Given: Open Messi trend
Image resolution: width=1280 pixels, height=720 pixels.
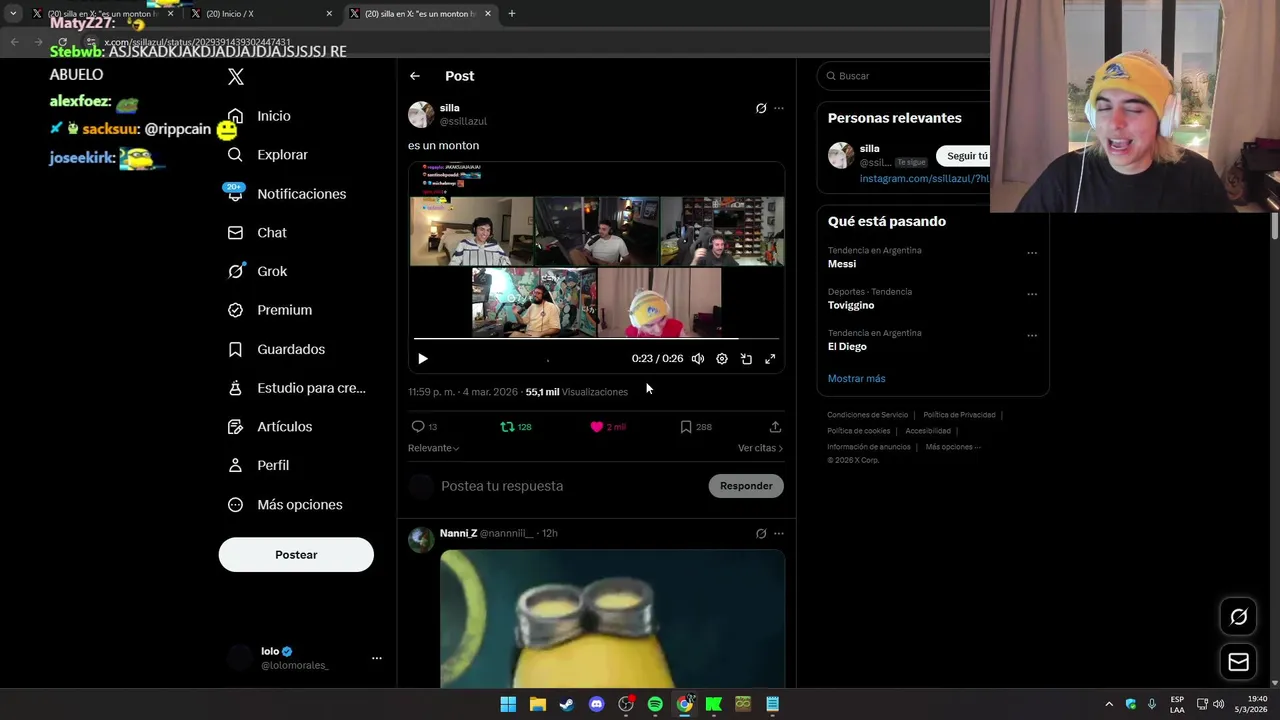Looking at the screenshot, I should pos(842,264).
